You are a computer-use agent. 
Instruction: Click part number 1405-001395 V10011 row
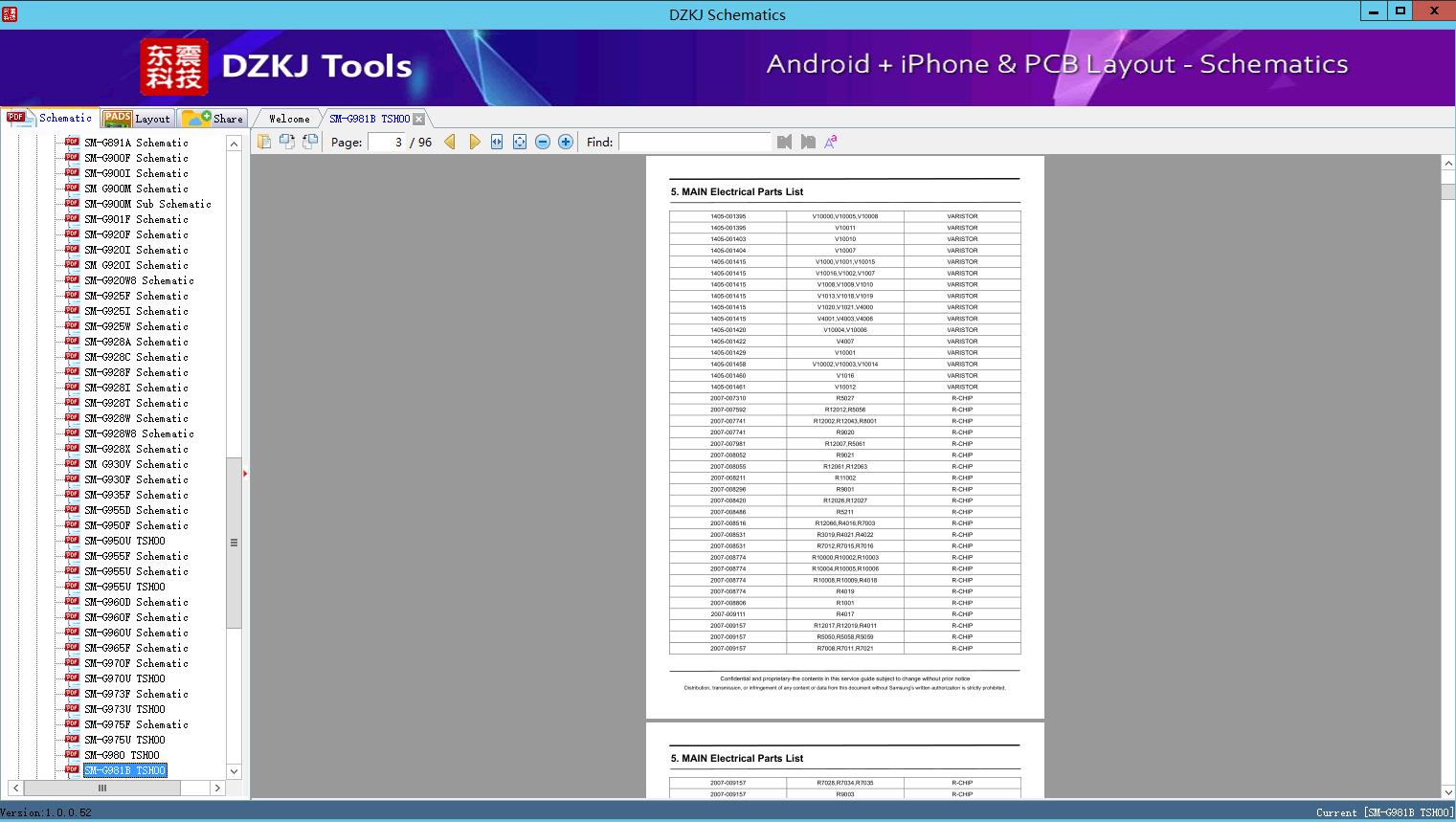(845, 228)
